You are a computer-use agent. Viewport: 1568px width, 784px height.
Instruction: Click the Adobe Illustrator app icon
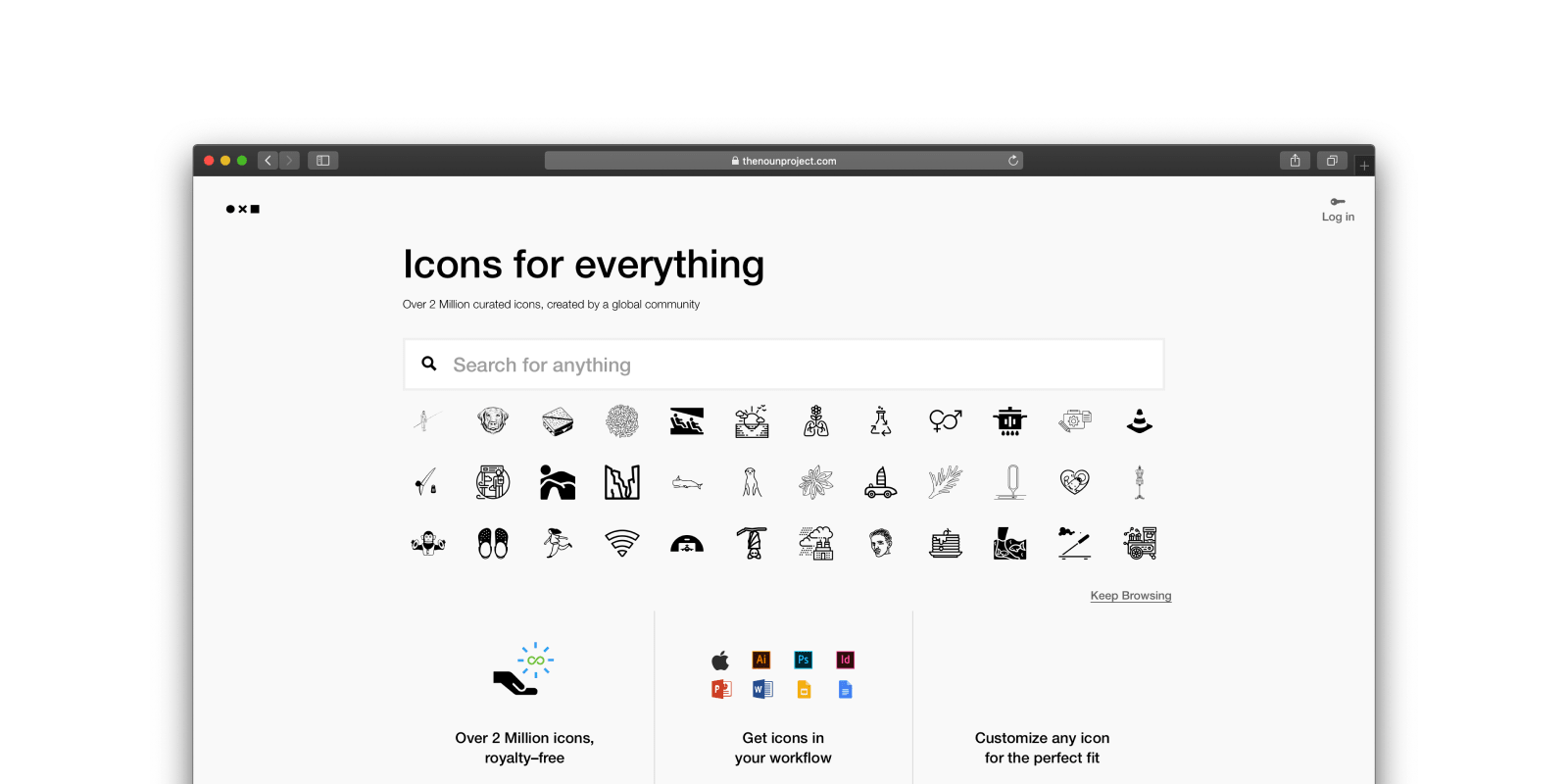coord(761,660)
